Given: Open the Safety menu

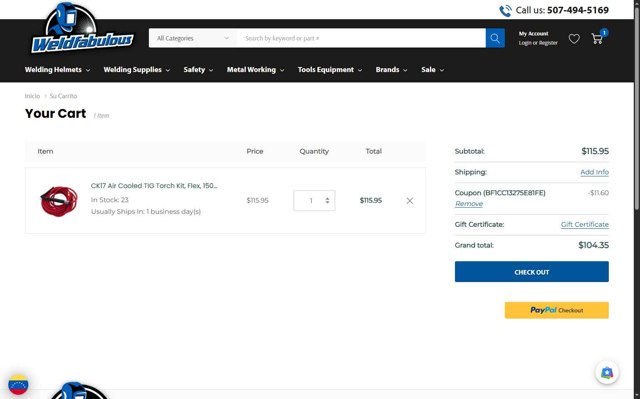Looking at the screenshot, I should coord(198,70).
